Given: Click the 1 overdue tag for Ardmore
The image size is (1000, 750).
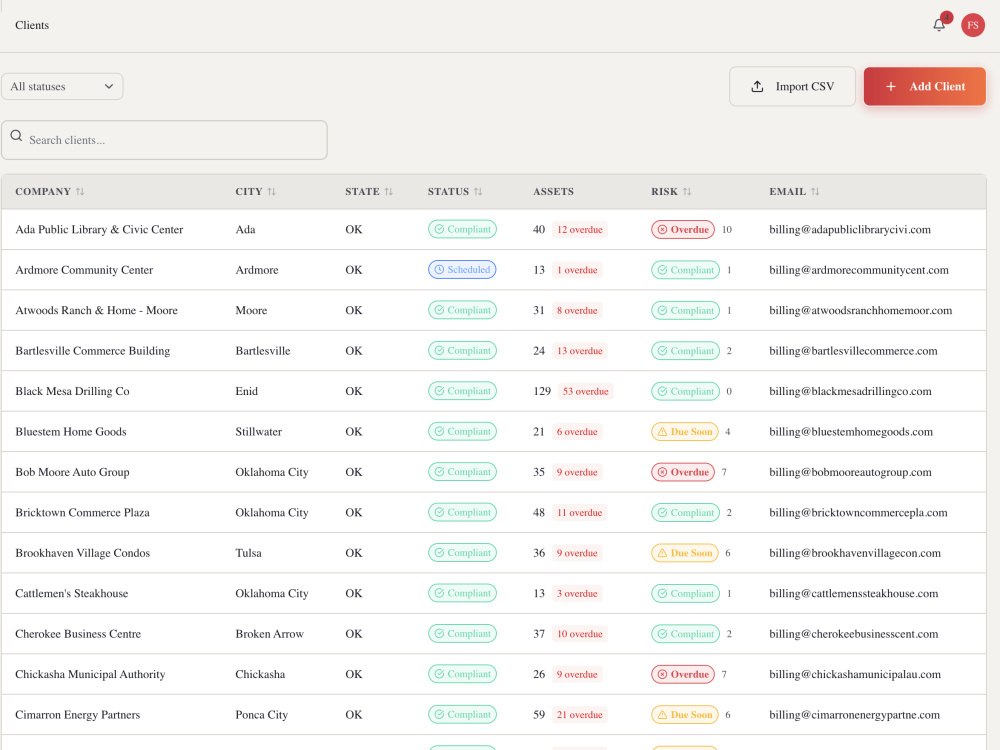Looking at the screenshot, I should (x=577, y=270).
